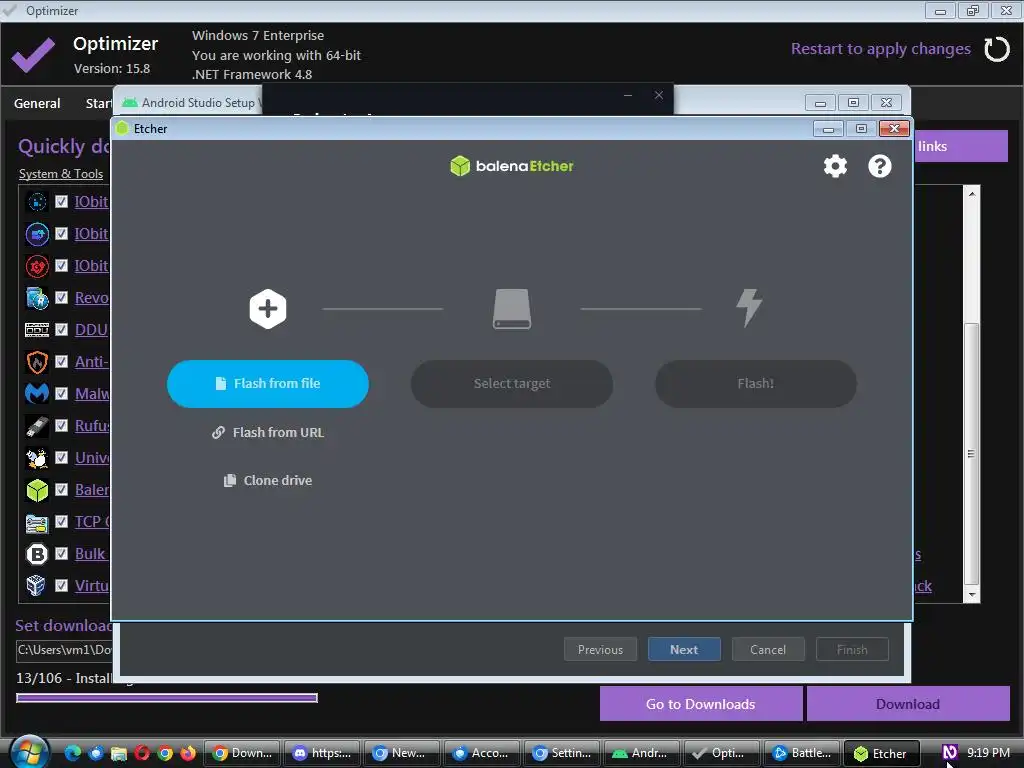This screenshot has height=768, width=1024.
Task: Click the lightning bolt flash icon
Action: pos(749,308)
